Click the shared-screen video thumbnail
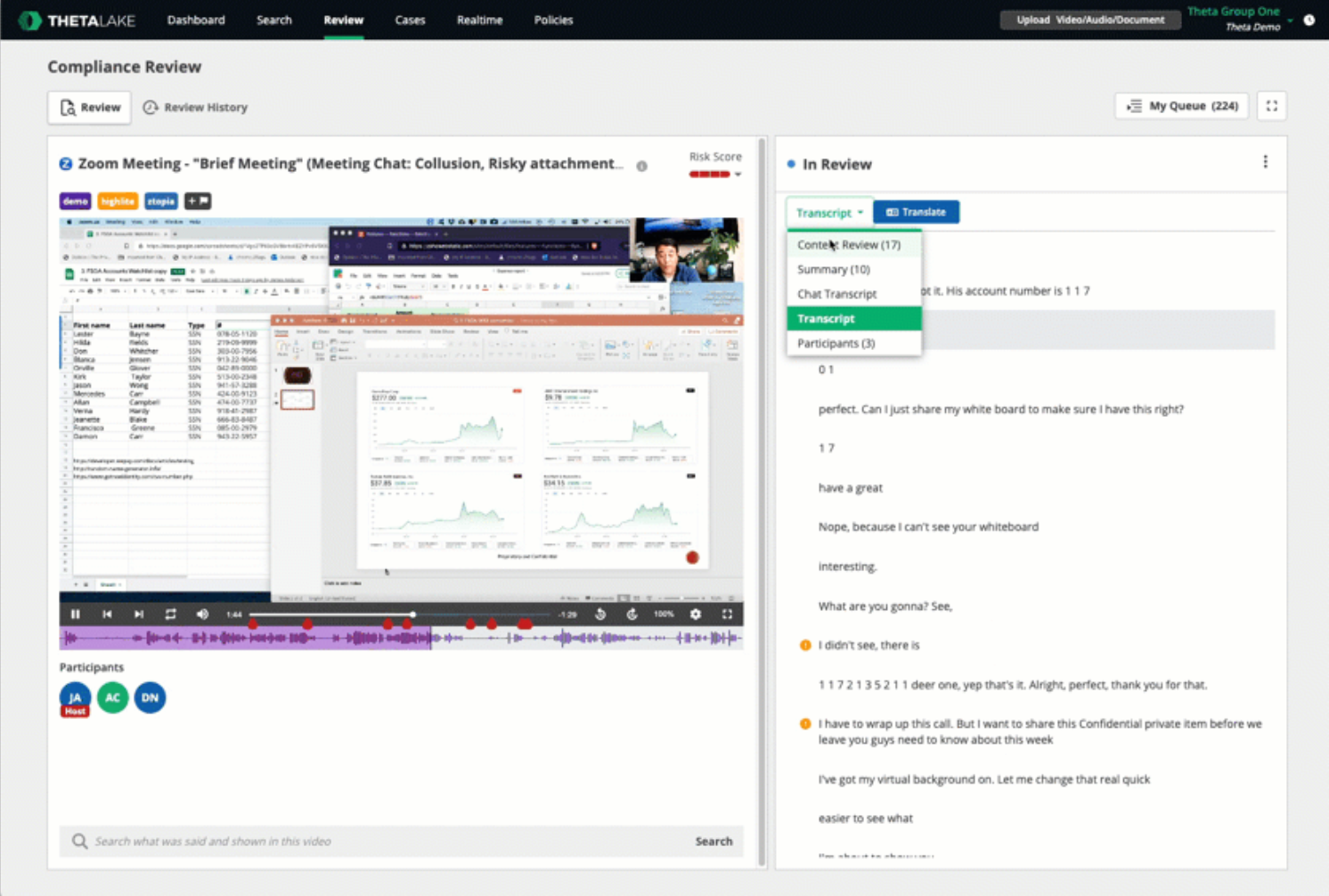Viewport: 1329px width, 896px height. (x=401, y=410)
